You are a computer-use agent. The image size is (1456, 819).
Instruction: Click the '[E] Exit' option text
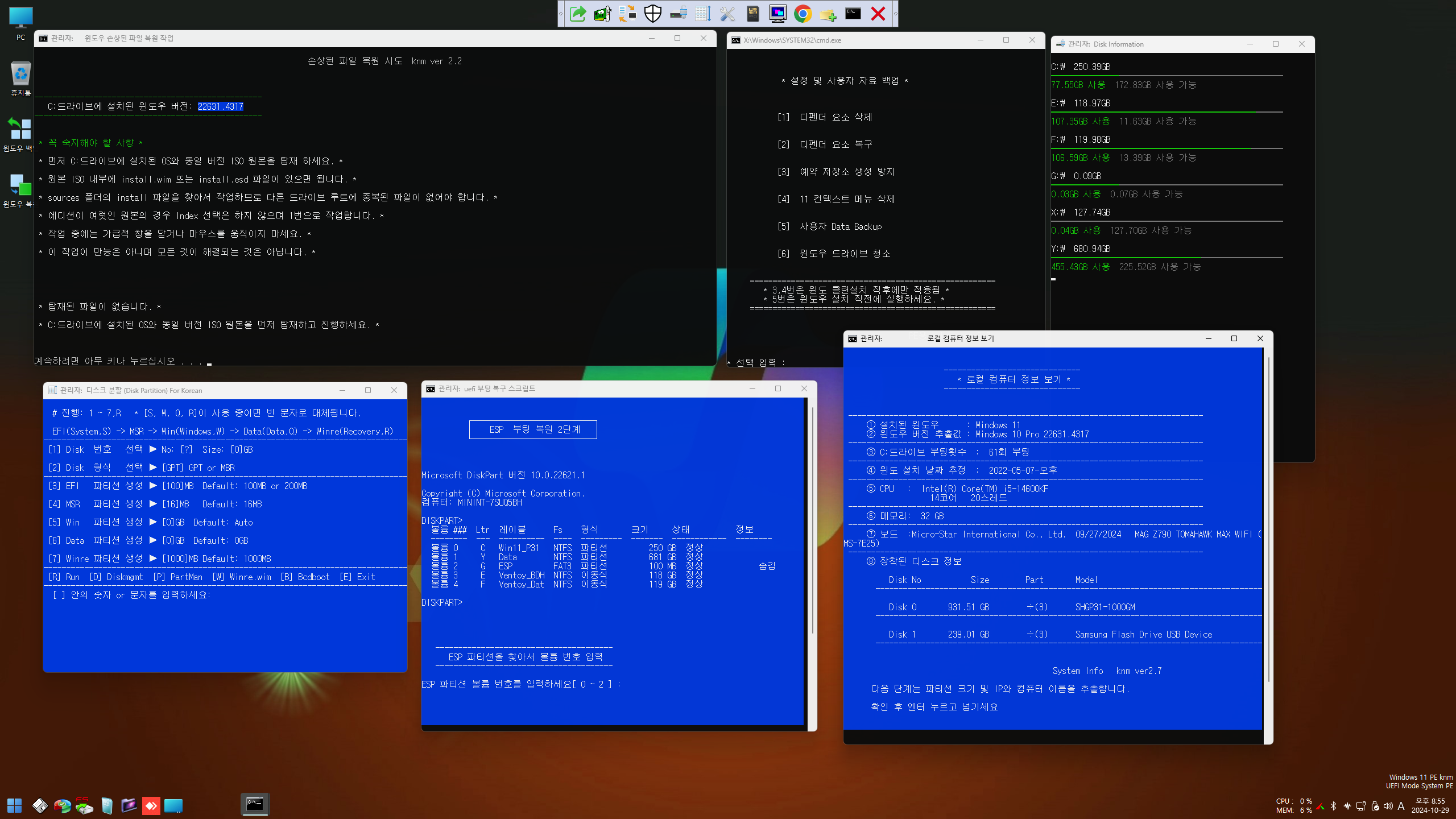click(x=357, y=577)
